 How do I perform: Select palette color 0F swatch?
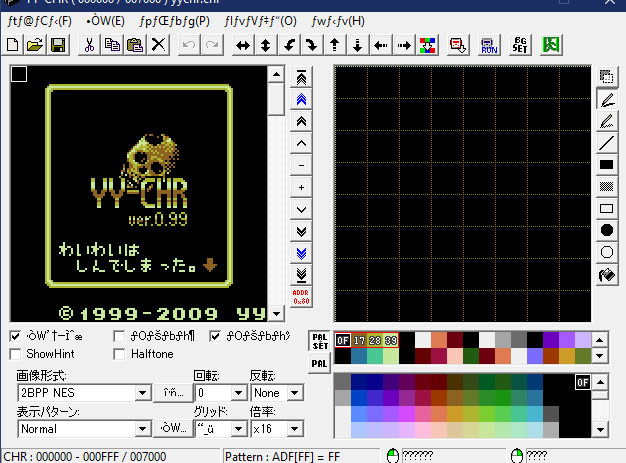click(343, 340)
